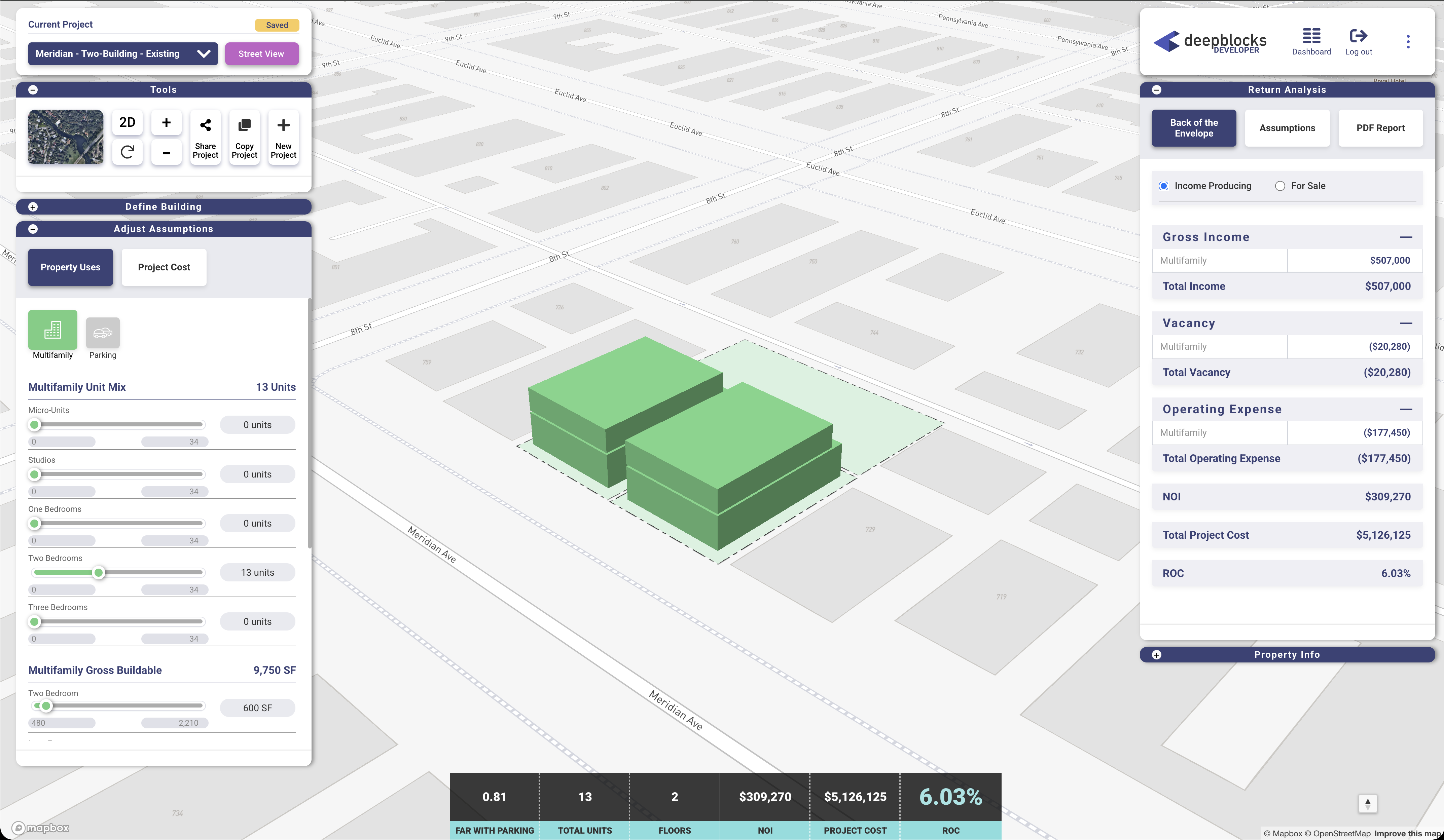Viewport: 1444px width, 840px height.
Task: Open the Dashboard
Action: click(x=1311, y=42)
